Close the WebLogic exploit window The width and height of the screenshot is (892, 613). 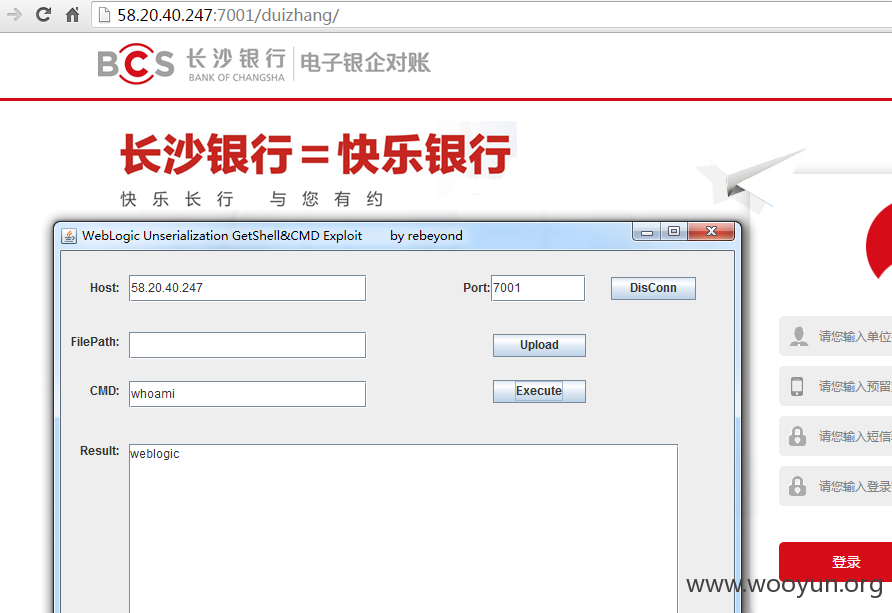[711, 231]
